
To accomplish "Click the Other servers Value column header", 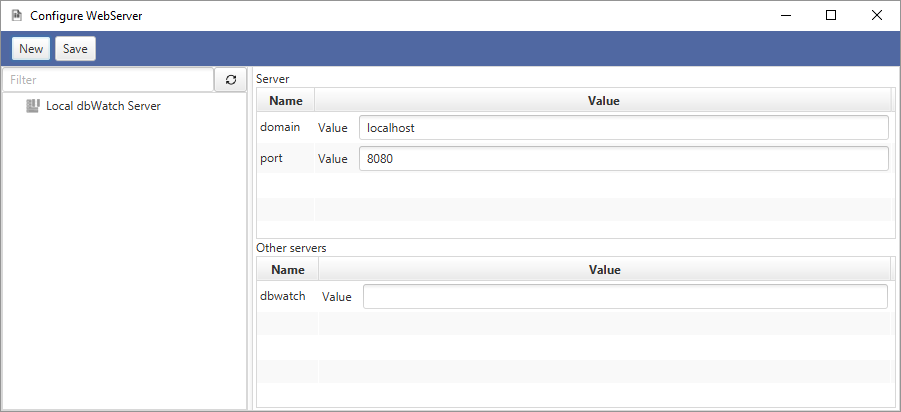I will click(604, 269).
